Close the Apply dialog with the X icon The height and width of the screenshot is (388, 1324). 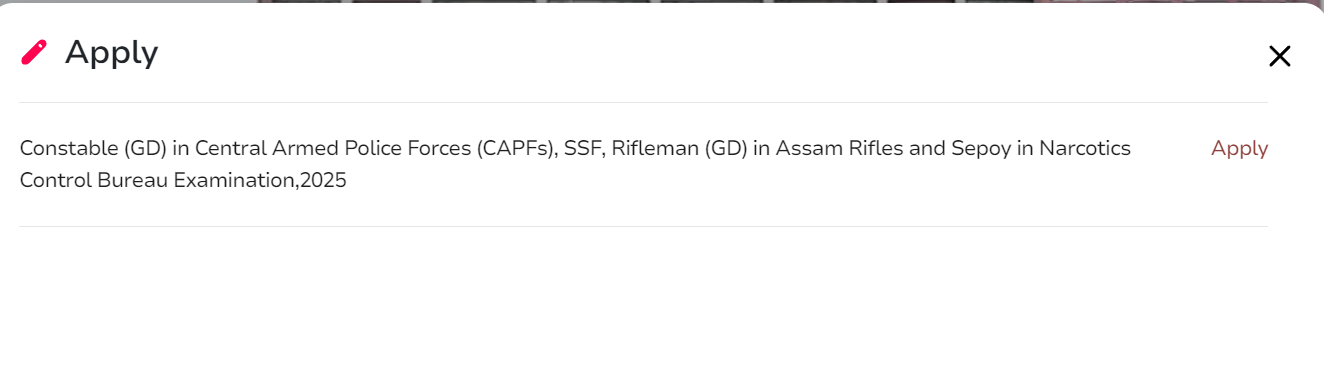click(1279, 56)
